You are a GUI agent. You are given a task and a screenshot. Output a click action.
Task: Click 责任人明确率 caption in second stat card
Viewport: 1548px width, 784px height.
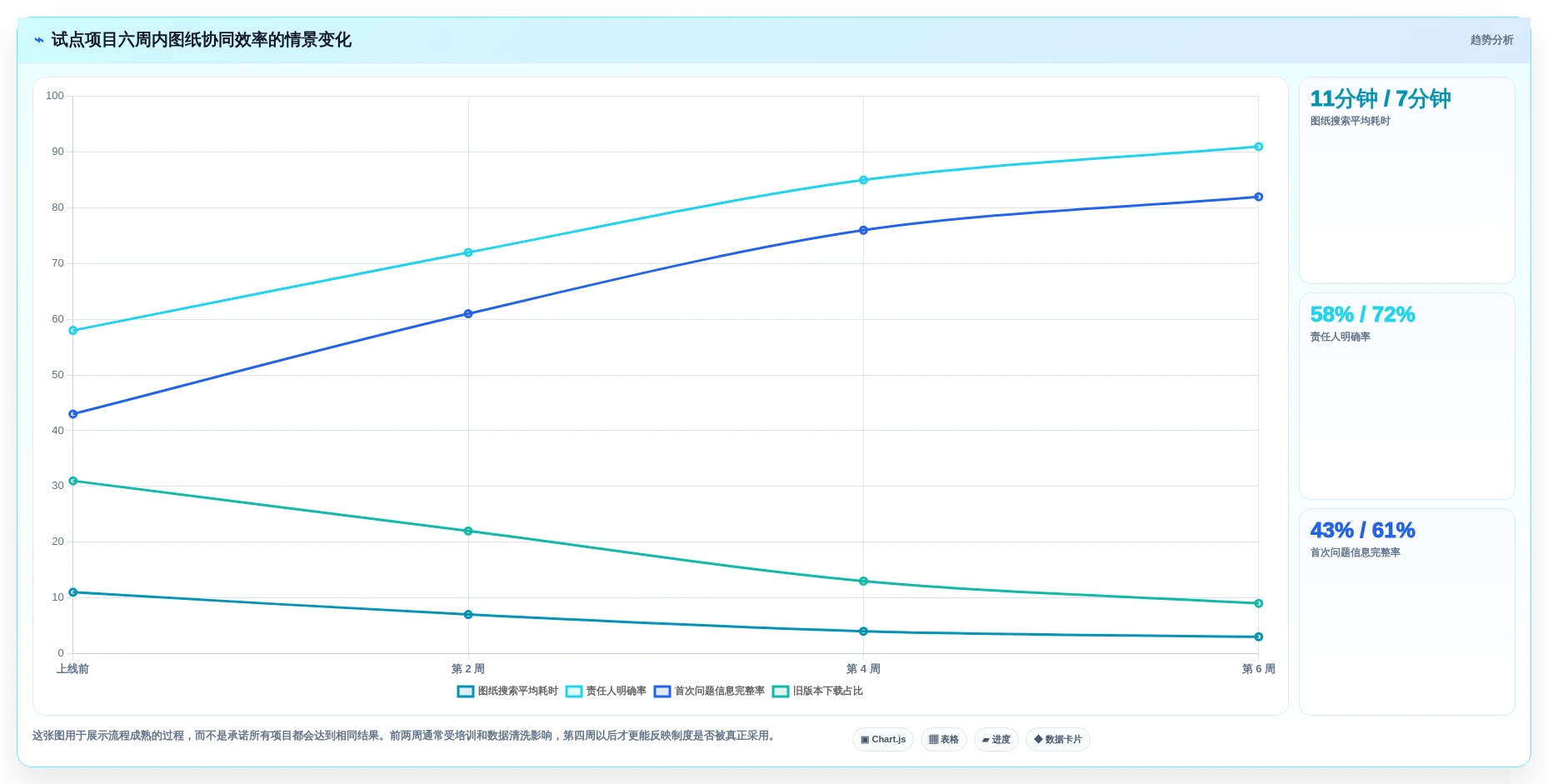(1340, 337)
